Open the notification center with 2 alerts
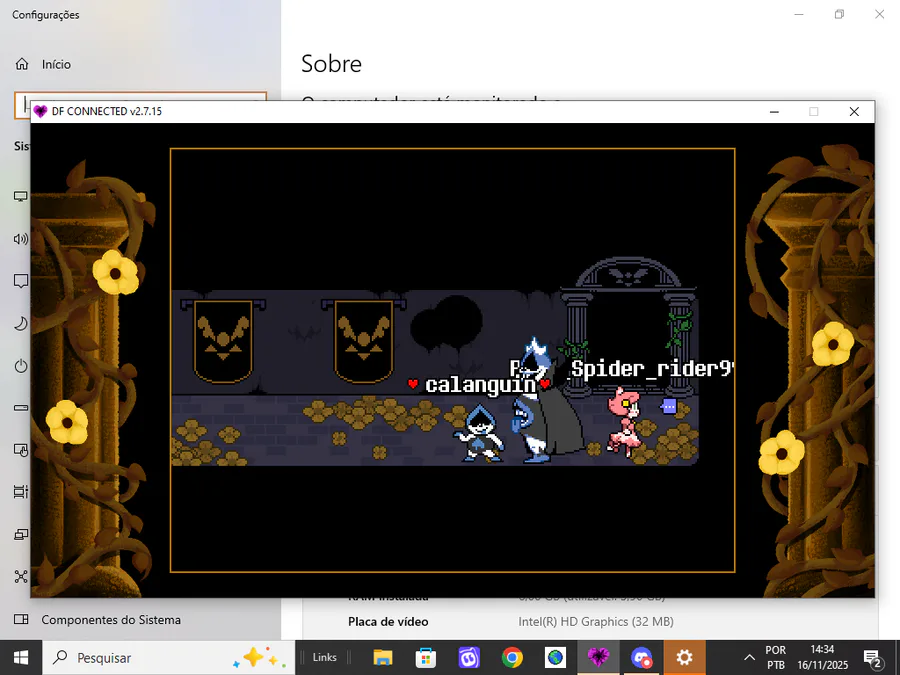900x675 pixels. click(x=872, y=658)
